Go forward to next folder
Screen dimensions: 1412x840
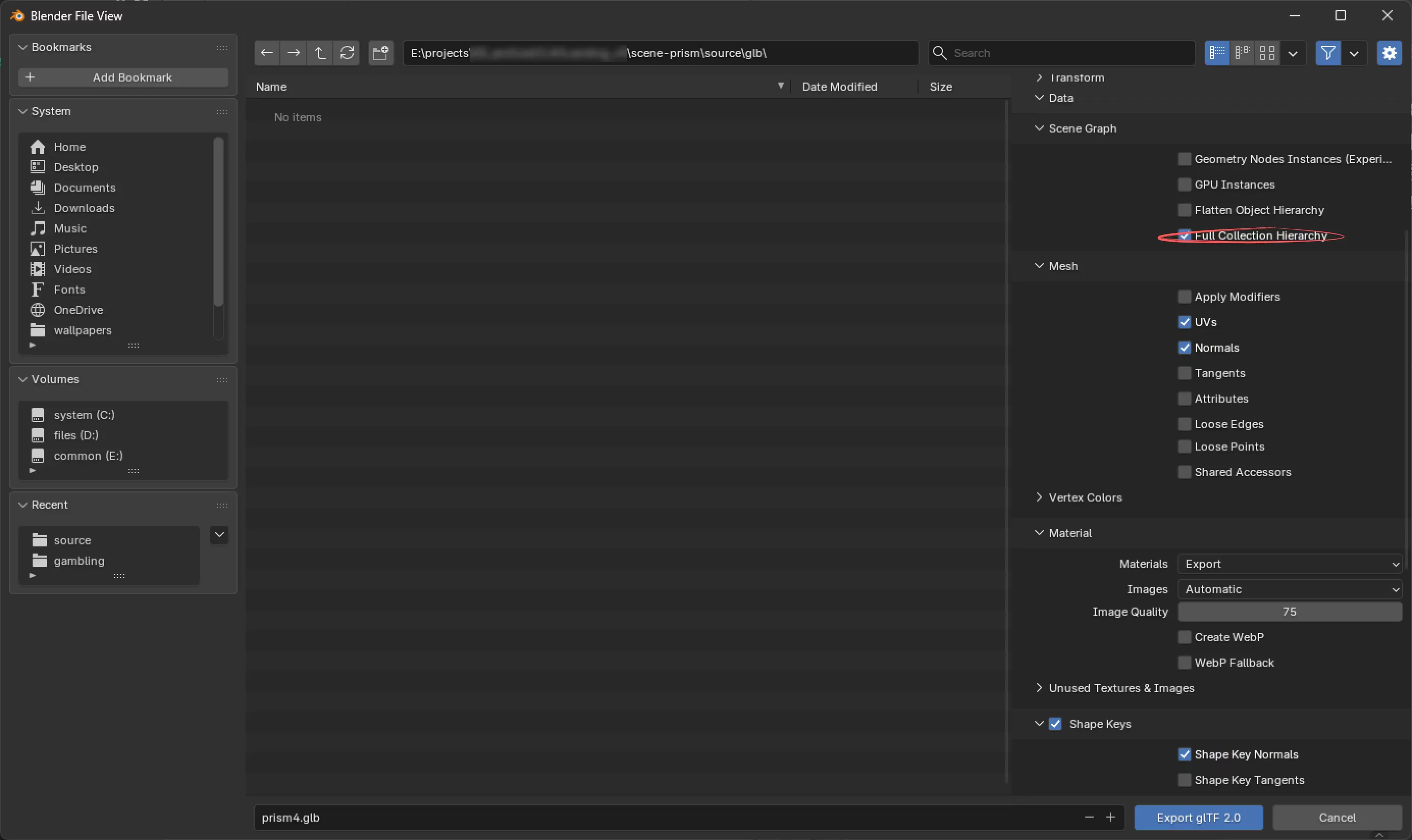click(x=293, y=53)
